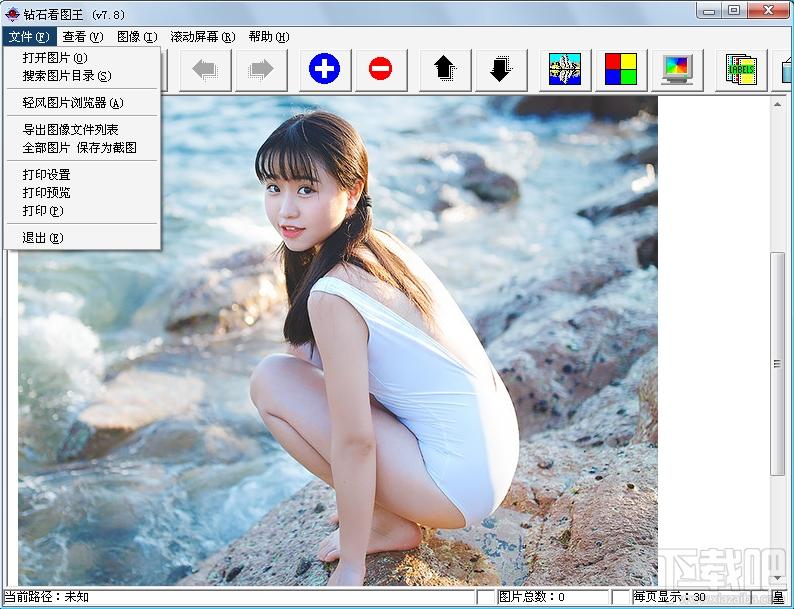This screenshot has height=609, width=794.
Task: Maximize the 钻石看图王 window
Action: [x=734, y=11]
